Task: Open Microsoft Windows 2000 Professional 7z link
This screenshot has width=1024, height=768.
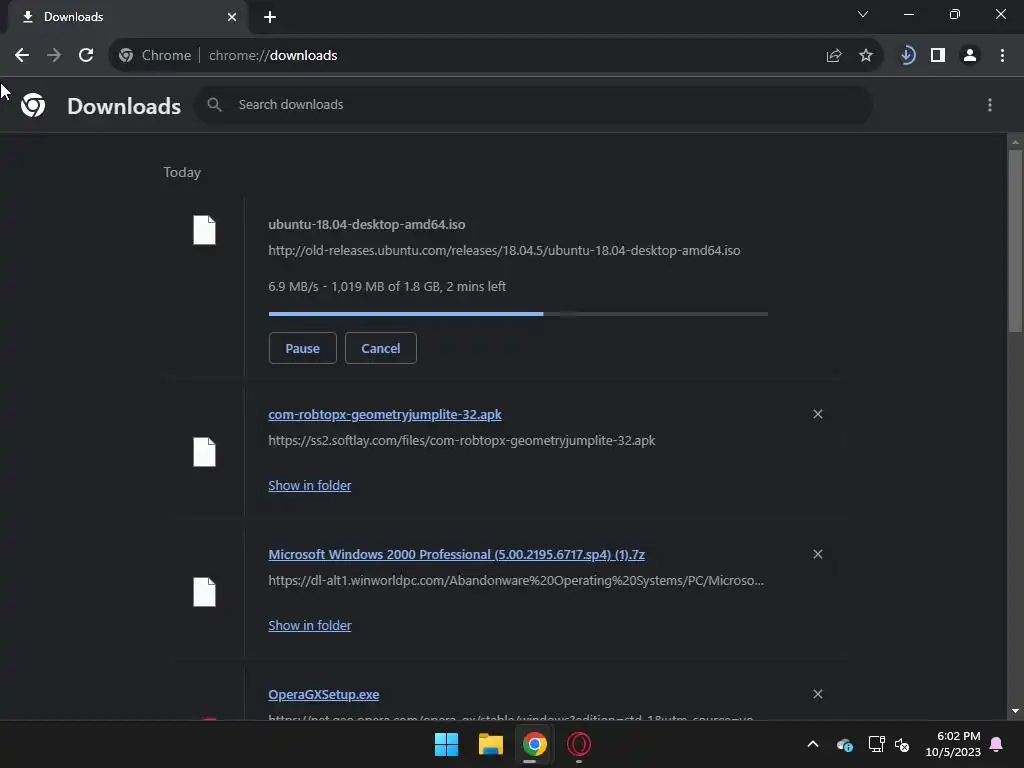Action: point(456,554)
